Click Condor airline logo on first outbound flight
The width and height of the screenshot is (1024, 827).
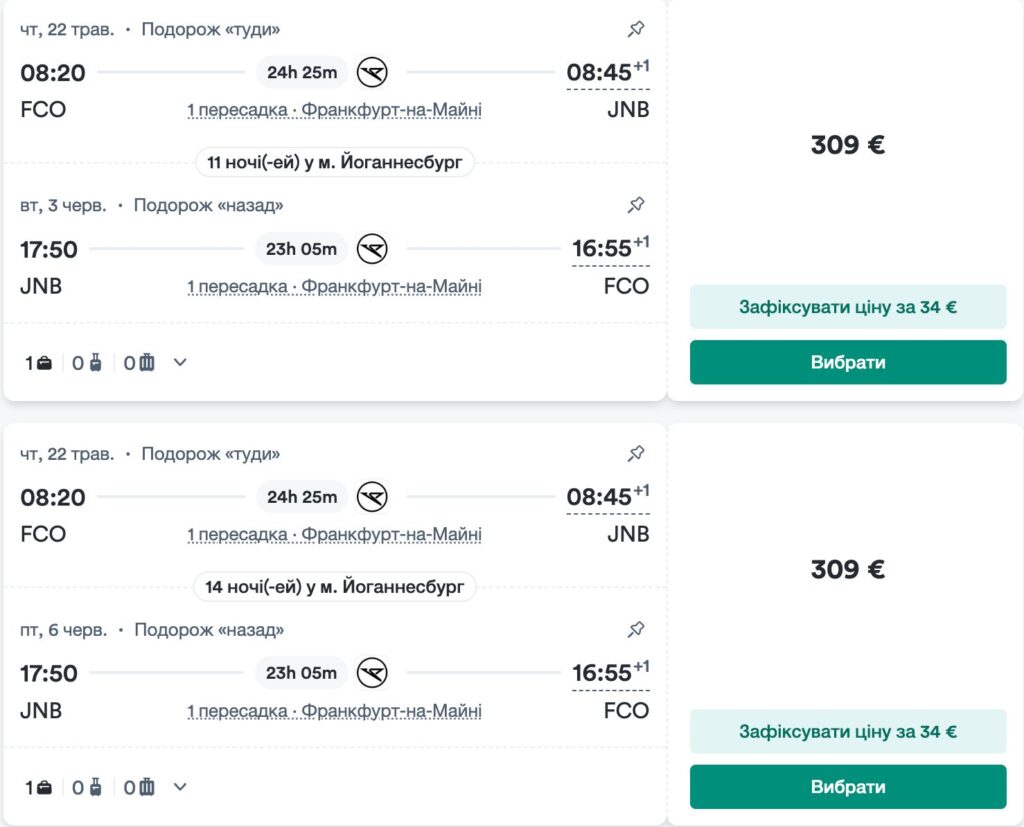click(x=372, y=72)
